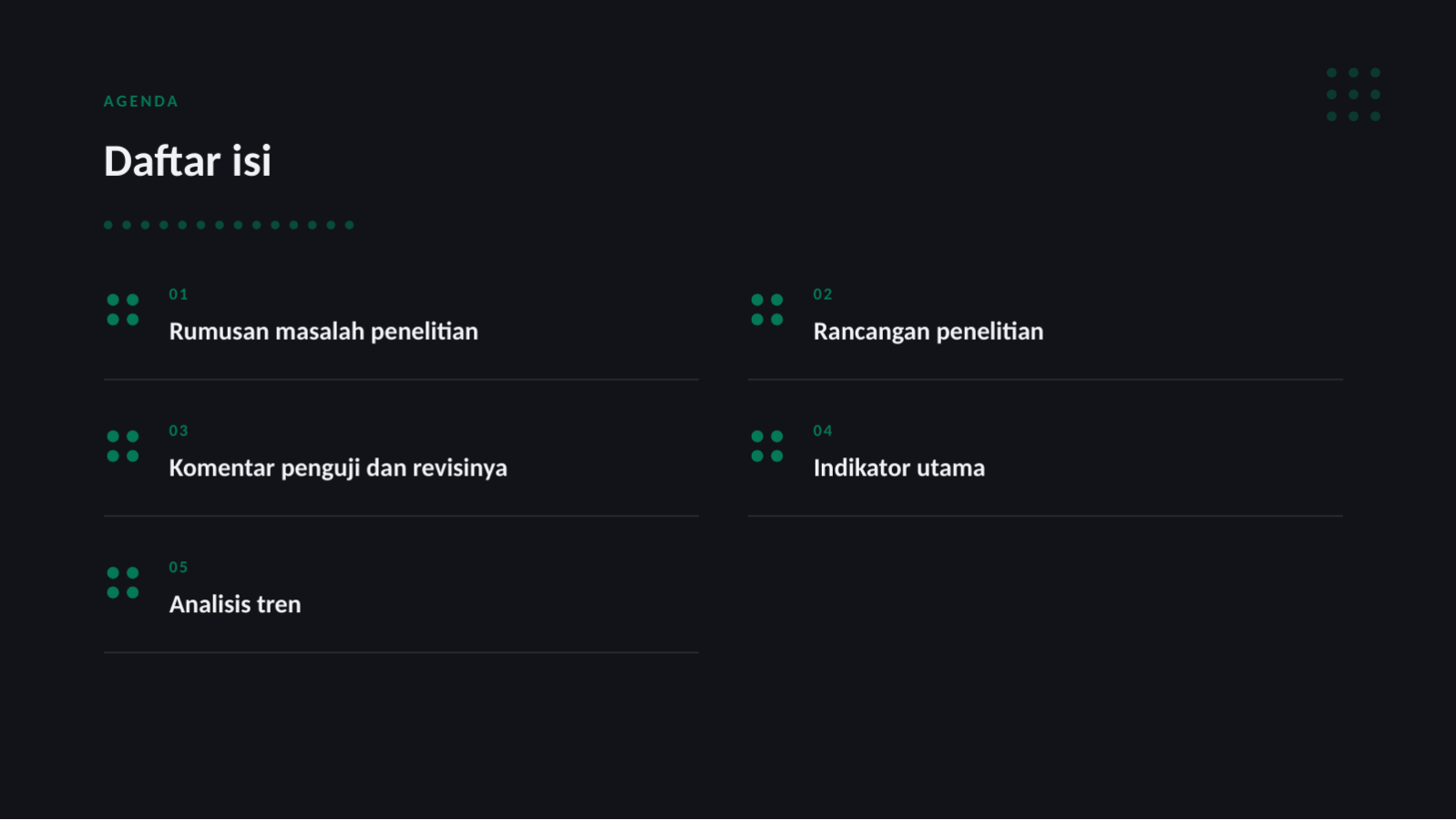This screenshot has height=820, width=1456.
Task: Select the 04 number label
Action: (823, 431)
